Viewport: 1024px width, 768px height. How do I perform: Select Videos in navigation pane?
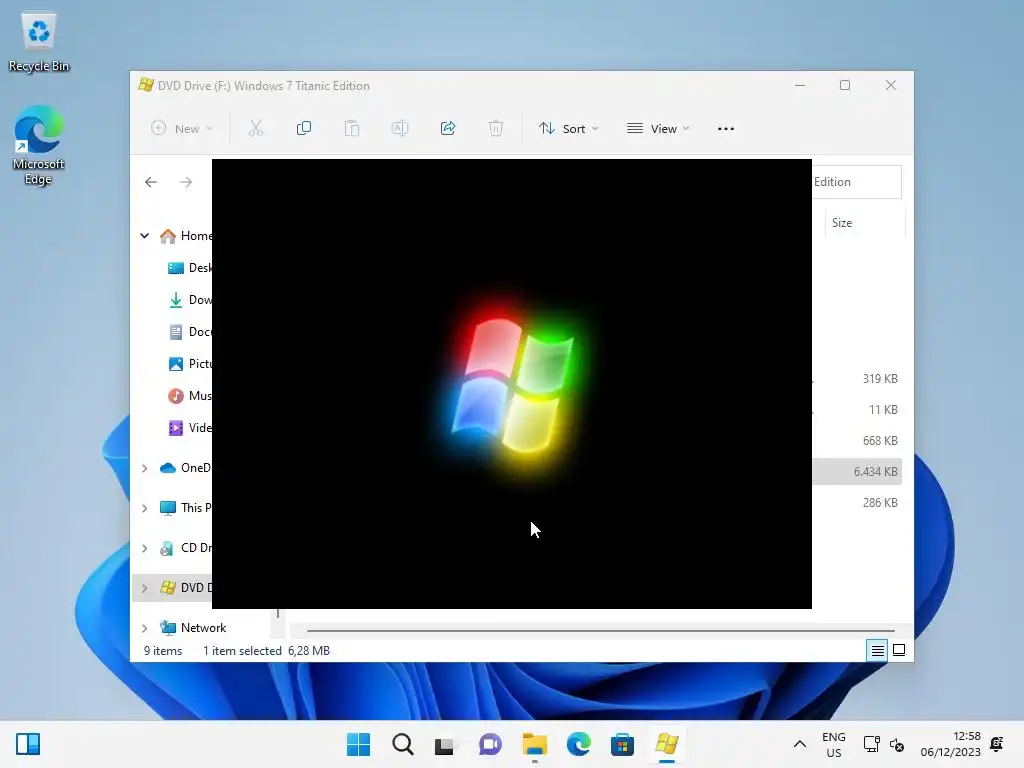point(189,428)
